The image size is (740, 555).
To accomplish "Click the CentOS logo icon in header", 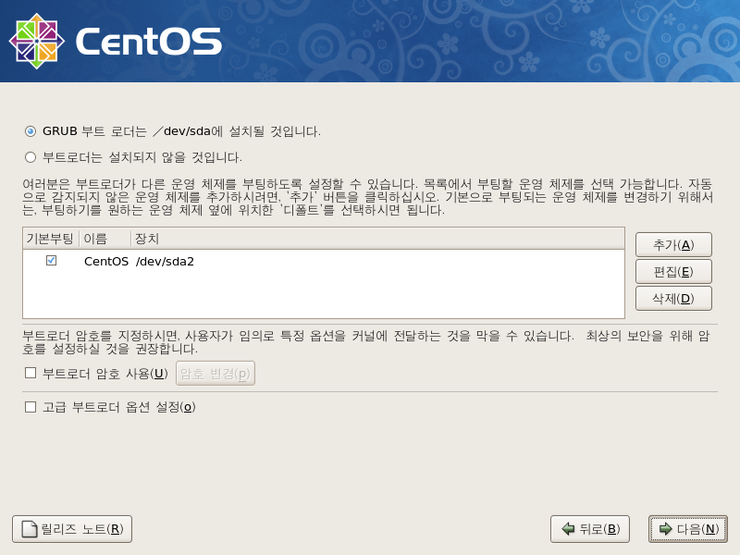I will pos(37,41).
